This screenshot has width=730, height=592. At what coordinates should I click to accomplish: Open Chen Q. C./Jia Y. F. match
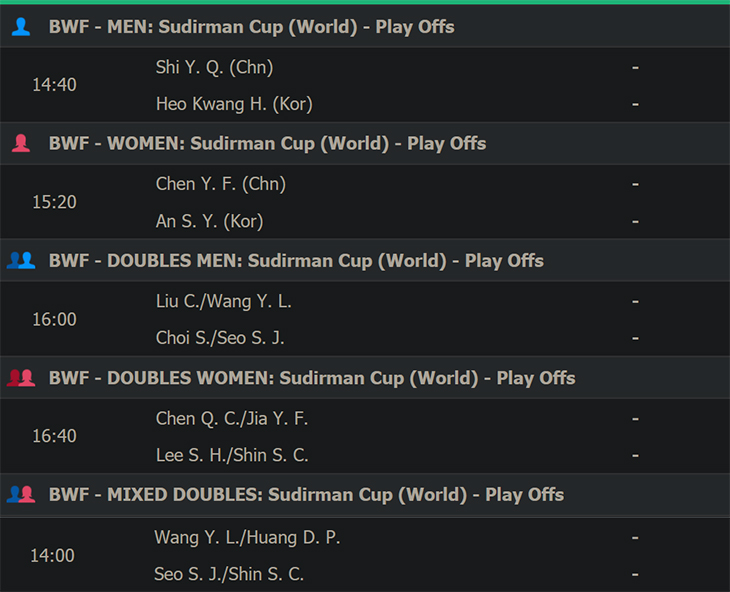[365, 436]
